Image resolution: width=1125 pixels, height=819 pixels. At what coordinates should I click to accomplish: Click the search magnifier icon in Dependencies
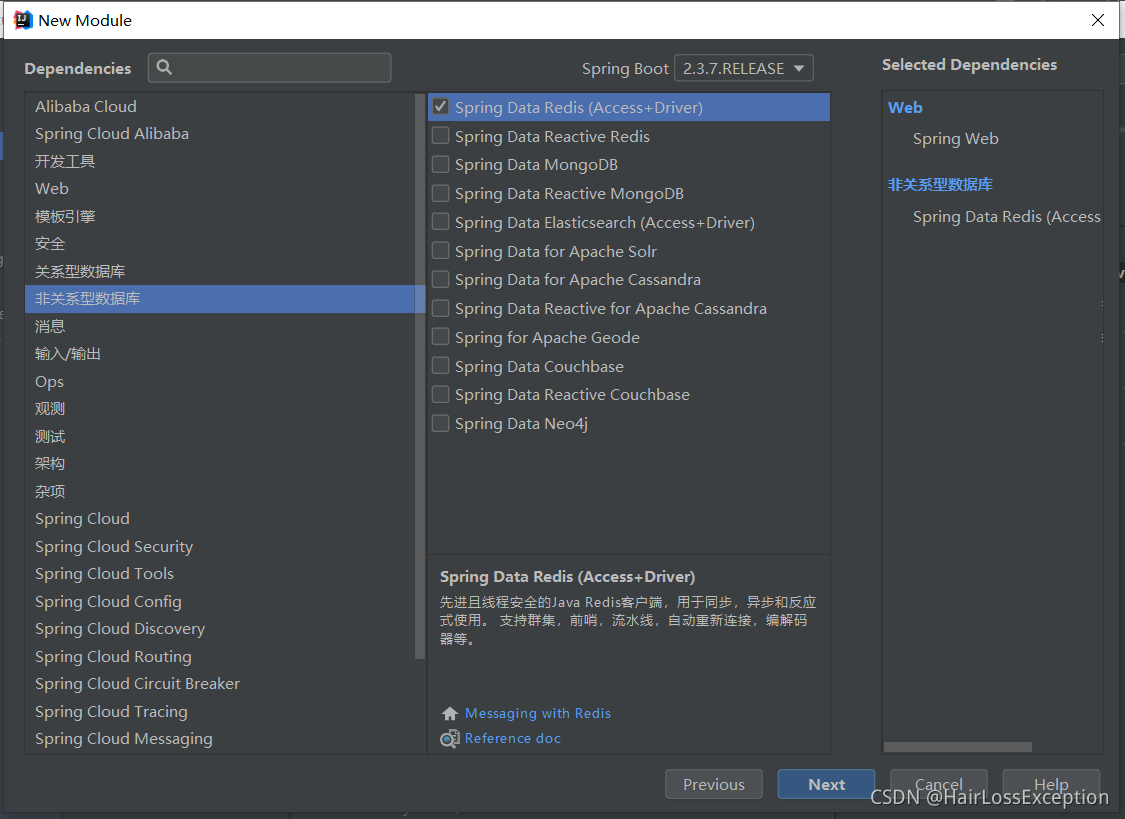[164, 67]
